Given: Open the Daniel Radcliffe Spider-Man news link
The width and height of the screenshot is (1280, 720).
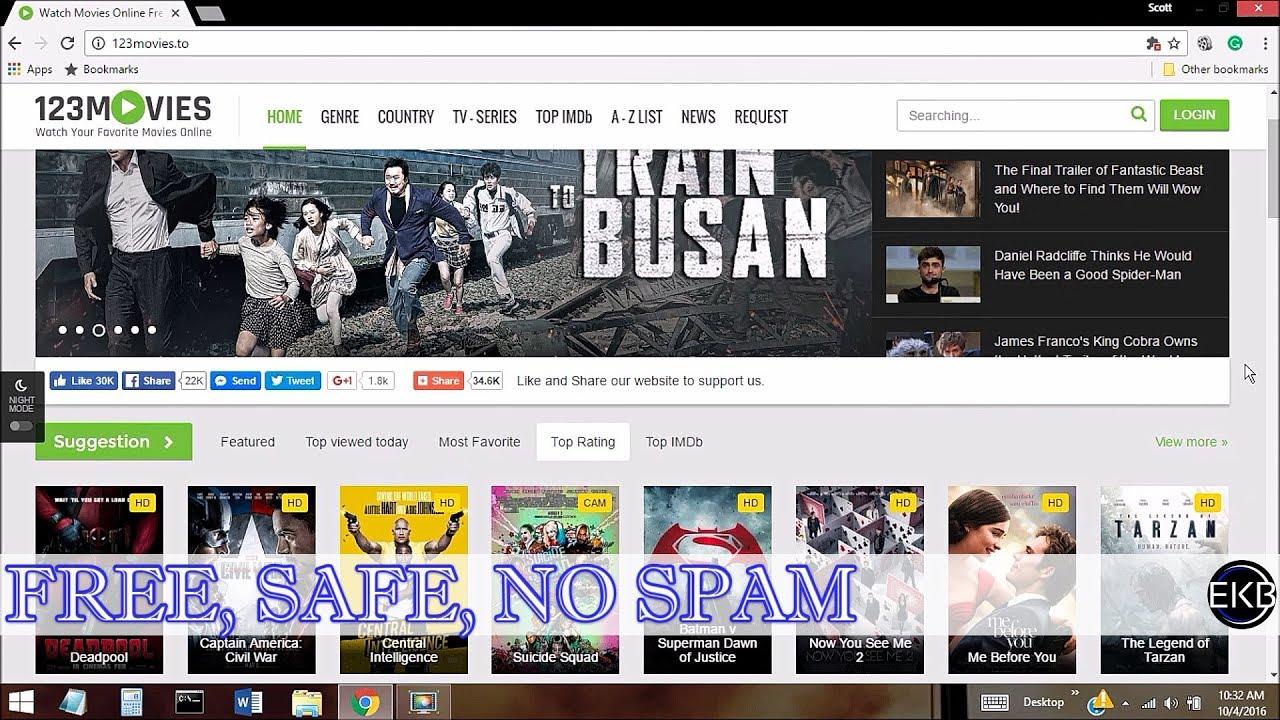Looking at the screenshot, I should [x=1093, y=265].
